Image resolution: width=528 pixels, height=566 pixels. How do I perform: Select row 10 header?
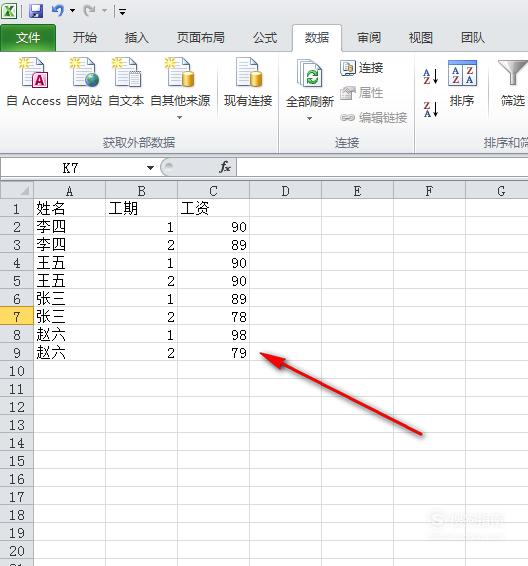[17, 371]
